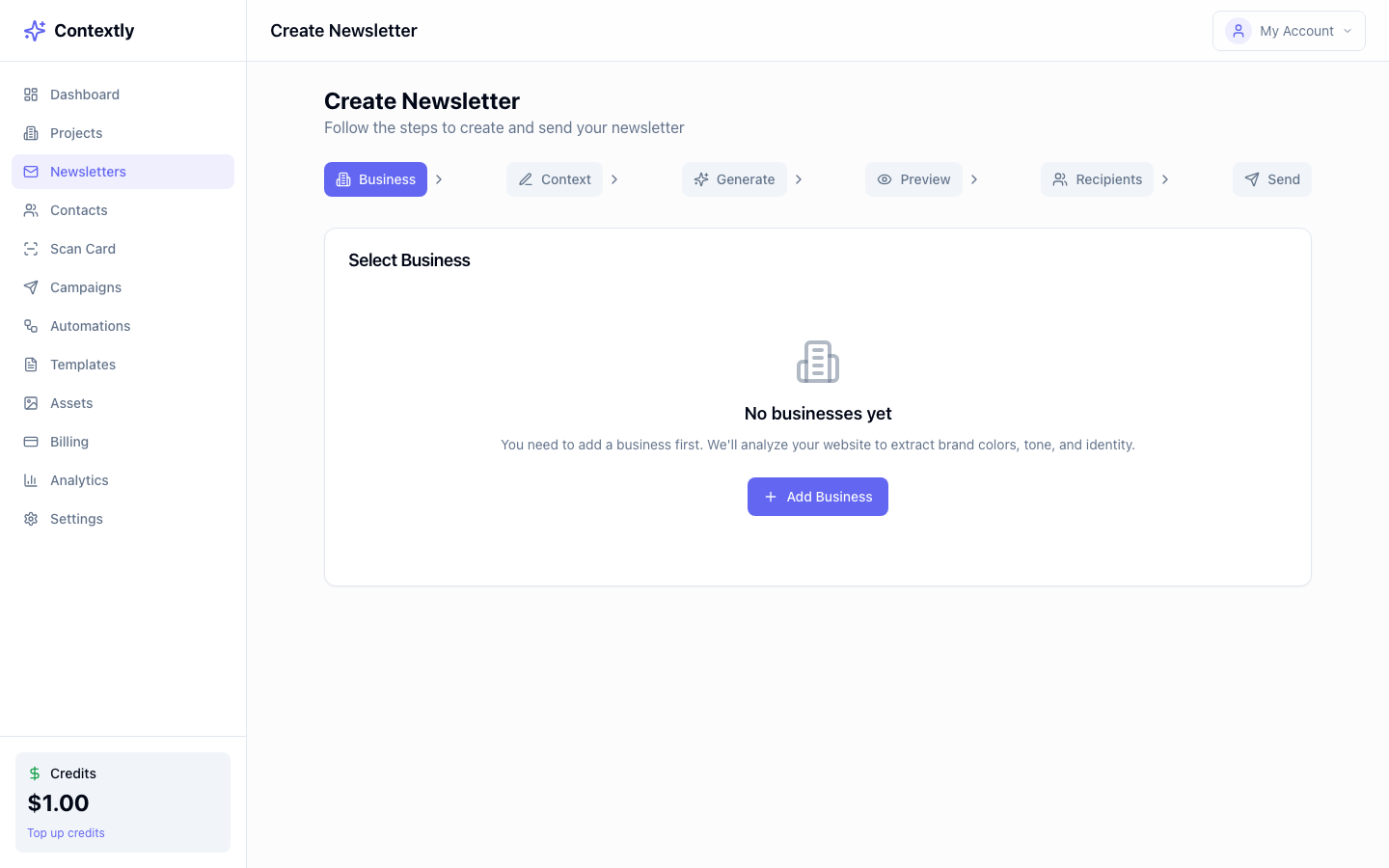This screenshot has width=1389, height=868.
Task: Click the Settings gear icon
Action: [30, 518]
